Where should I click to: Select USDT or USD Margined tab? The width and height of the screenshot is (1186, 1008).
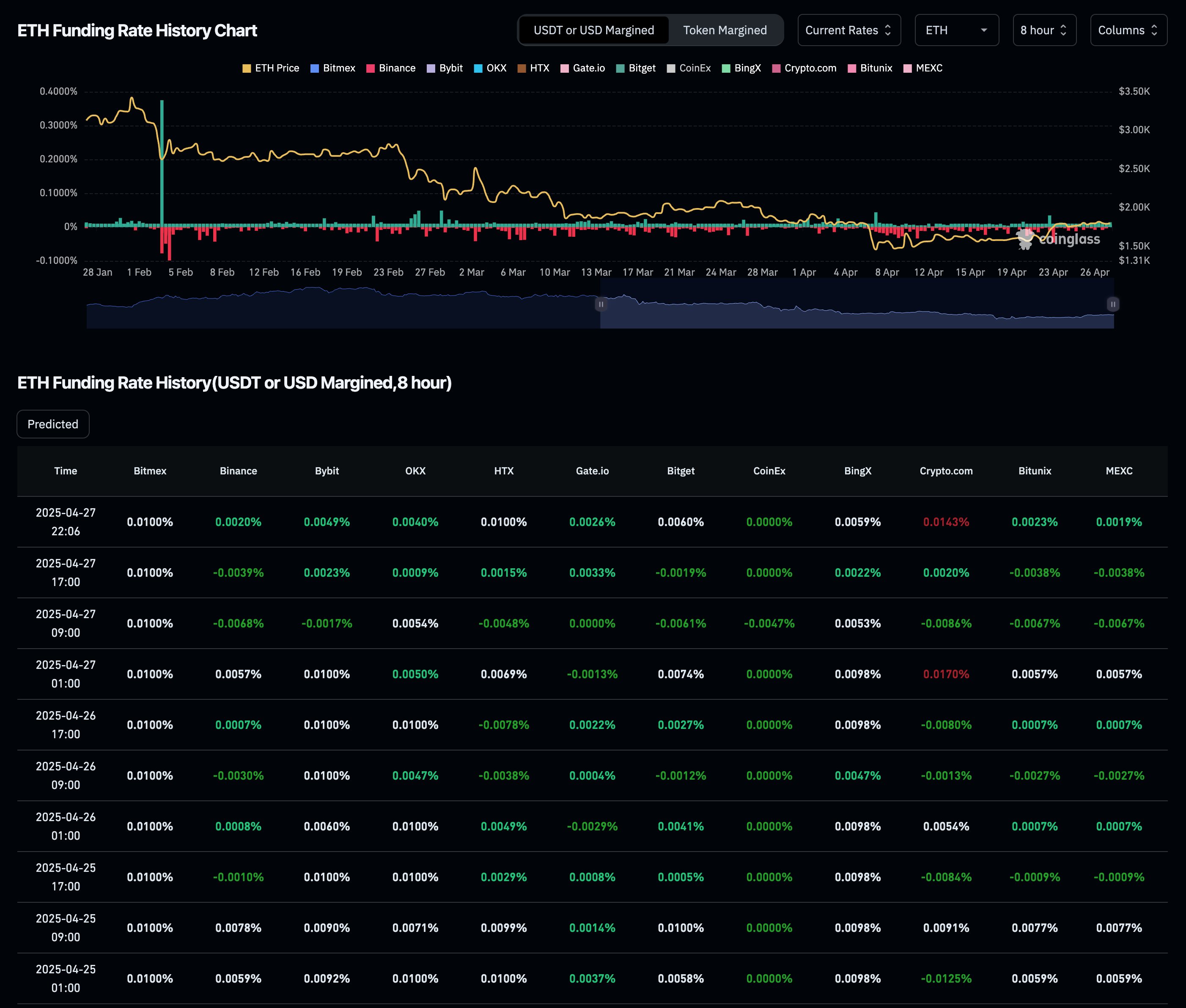click(x=593, y=30)
